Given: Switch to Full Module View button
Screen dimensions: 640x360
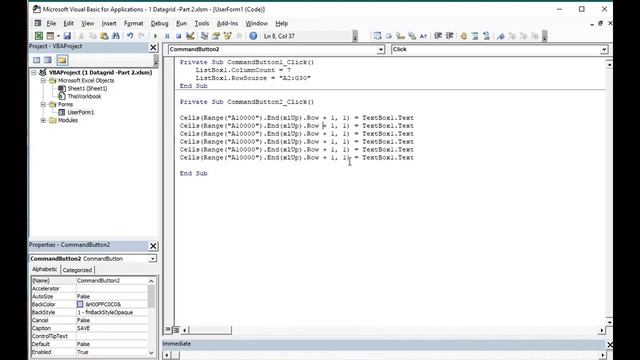Looking at the screenshot, I should [176, 330].
